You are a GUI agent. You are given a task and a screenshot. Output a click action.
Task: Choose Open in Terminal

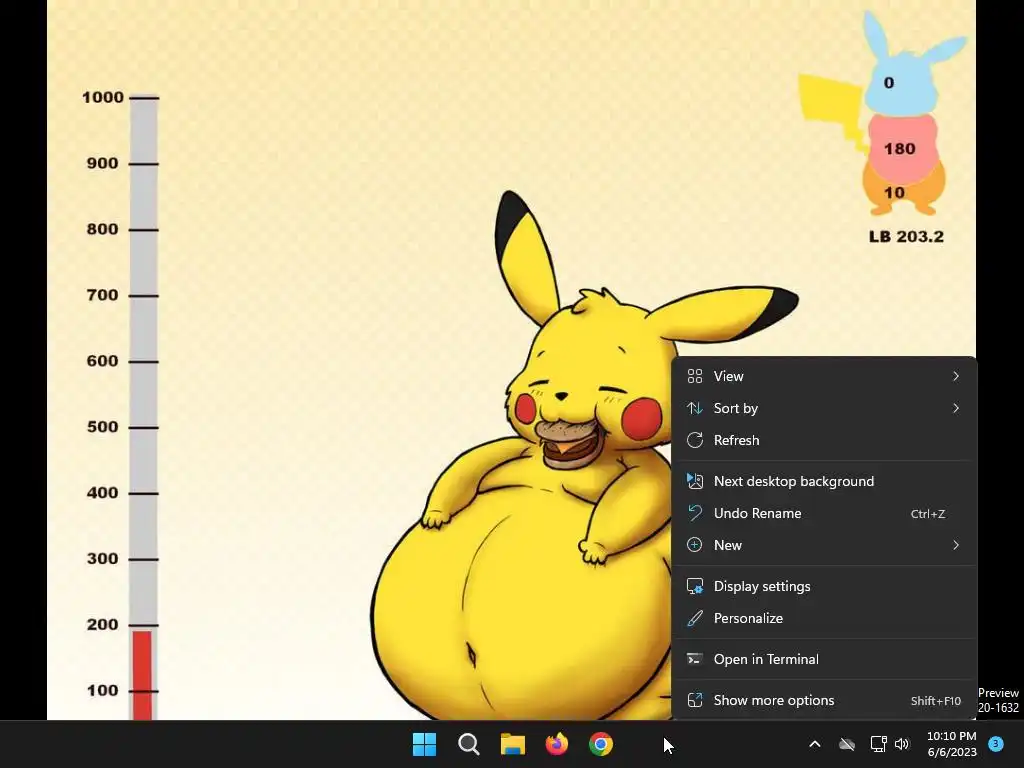tap(824, 660)
